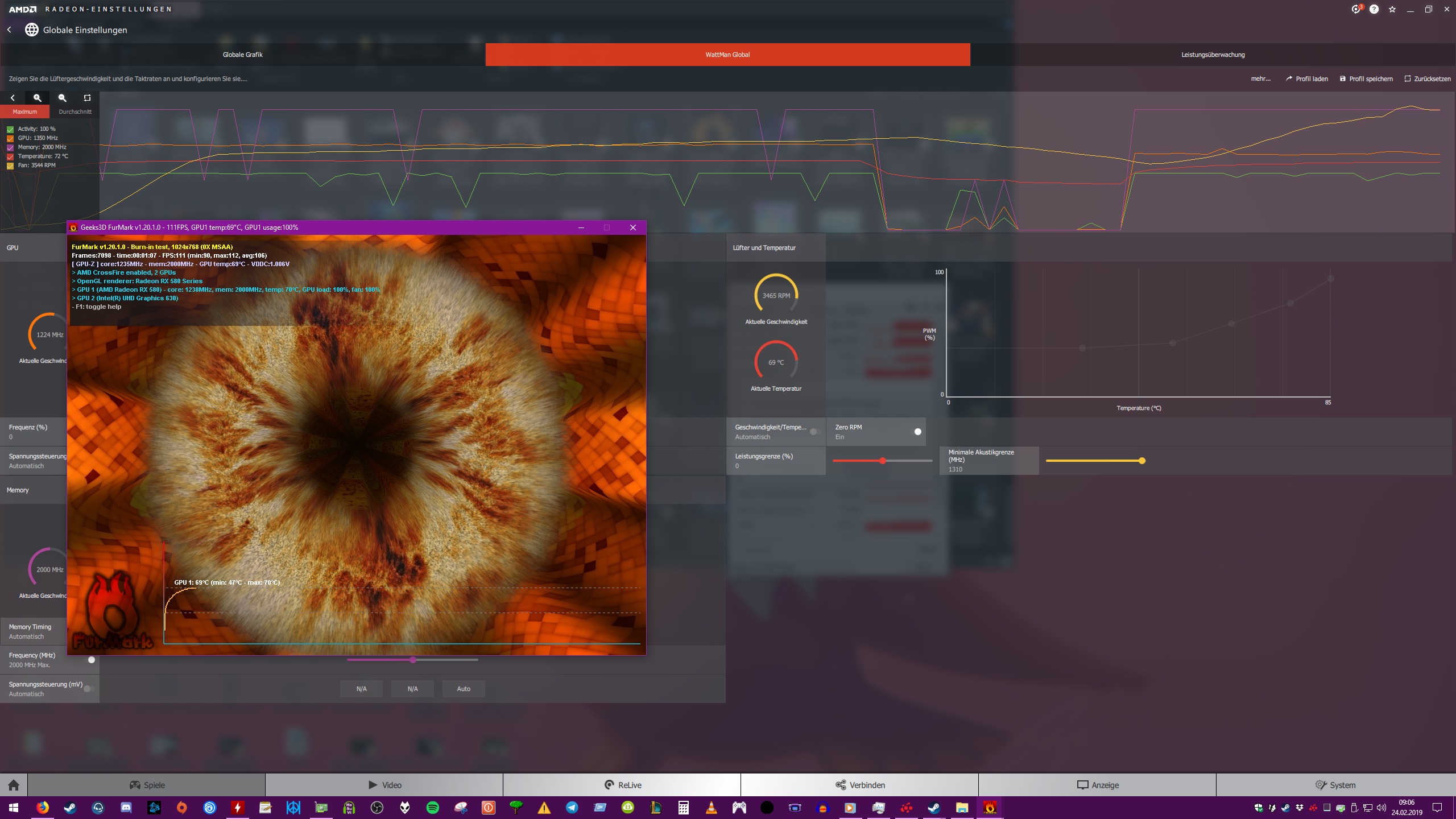Uncheck the Activity graph checkbox
This screenshot has width=1456, height=819.
[x=10, y=129]
